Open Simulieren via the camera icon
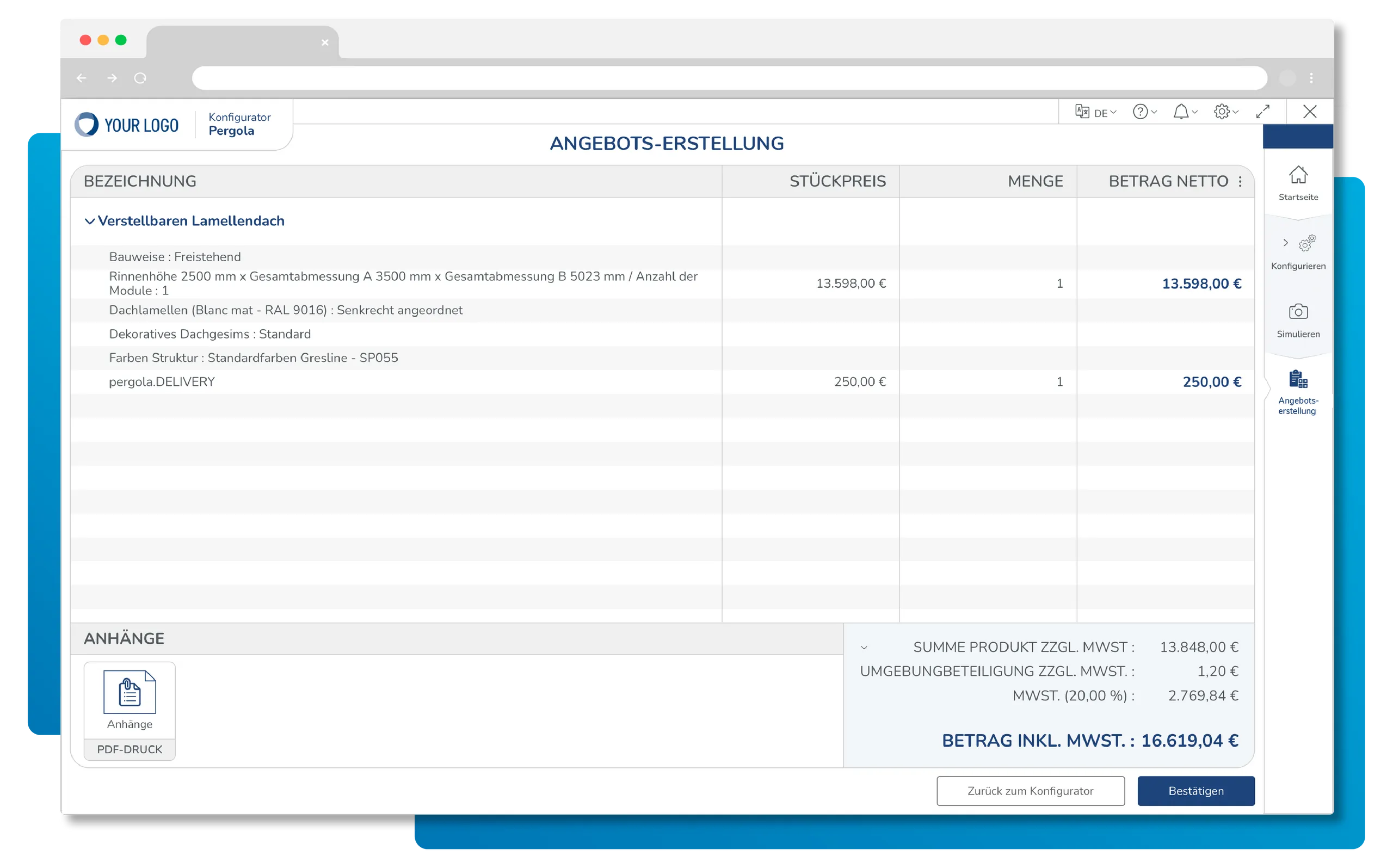 point(1298,313)
